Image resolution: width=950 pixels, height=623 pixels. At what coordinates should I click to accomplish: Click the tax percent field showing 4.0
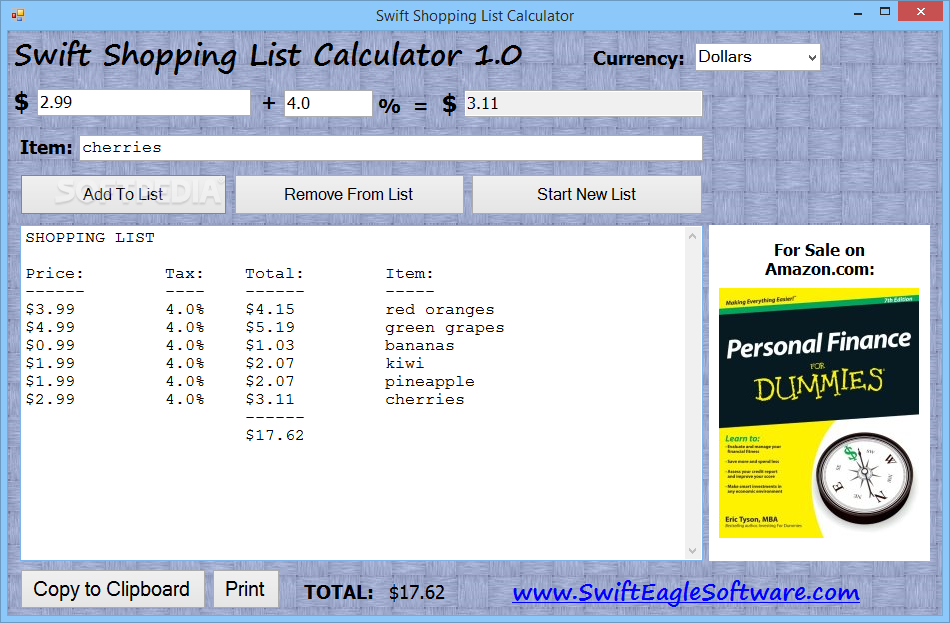click(x=328, y=103)
